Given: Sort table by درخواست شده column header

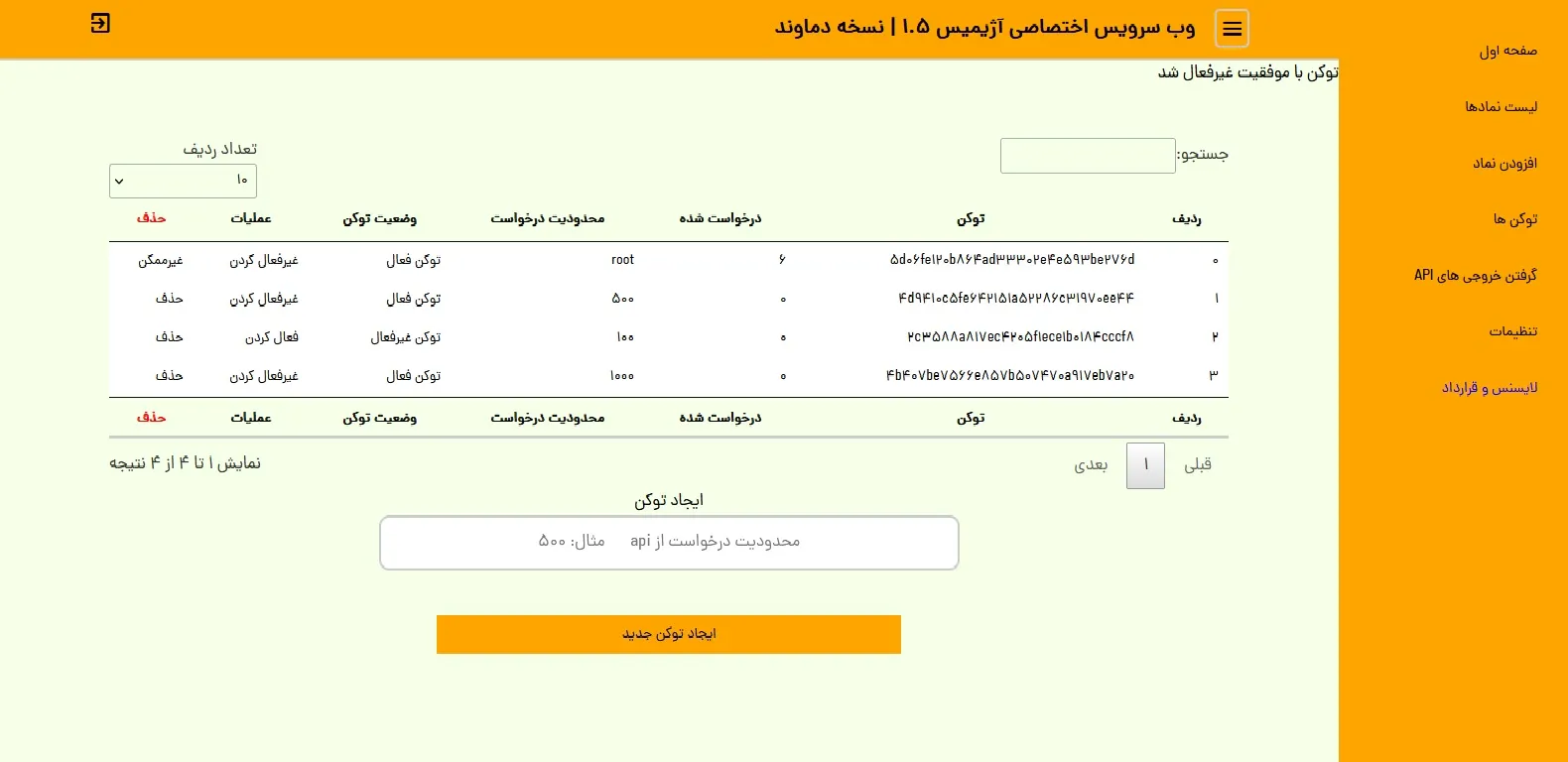Looking at the screenshot, I should [x=719, y=218].
